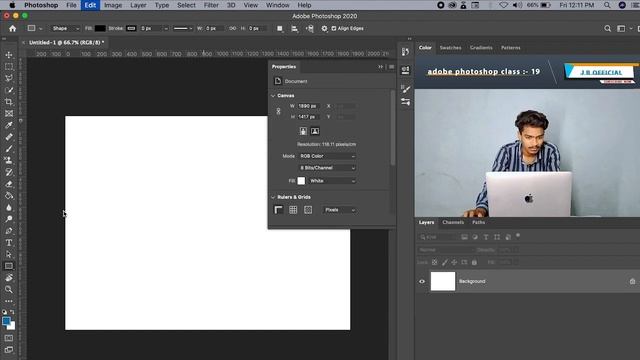Screen dimensions: 640x360
Task: Open the Edit menu
Action: (90, 5)
